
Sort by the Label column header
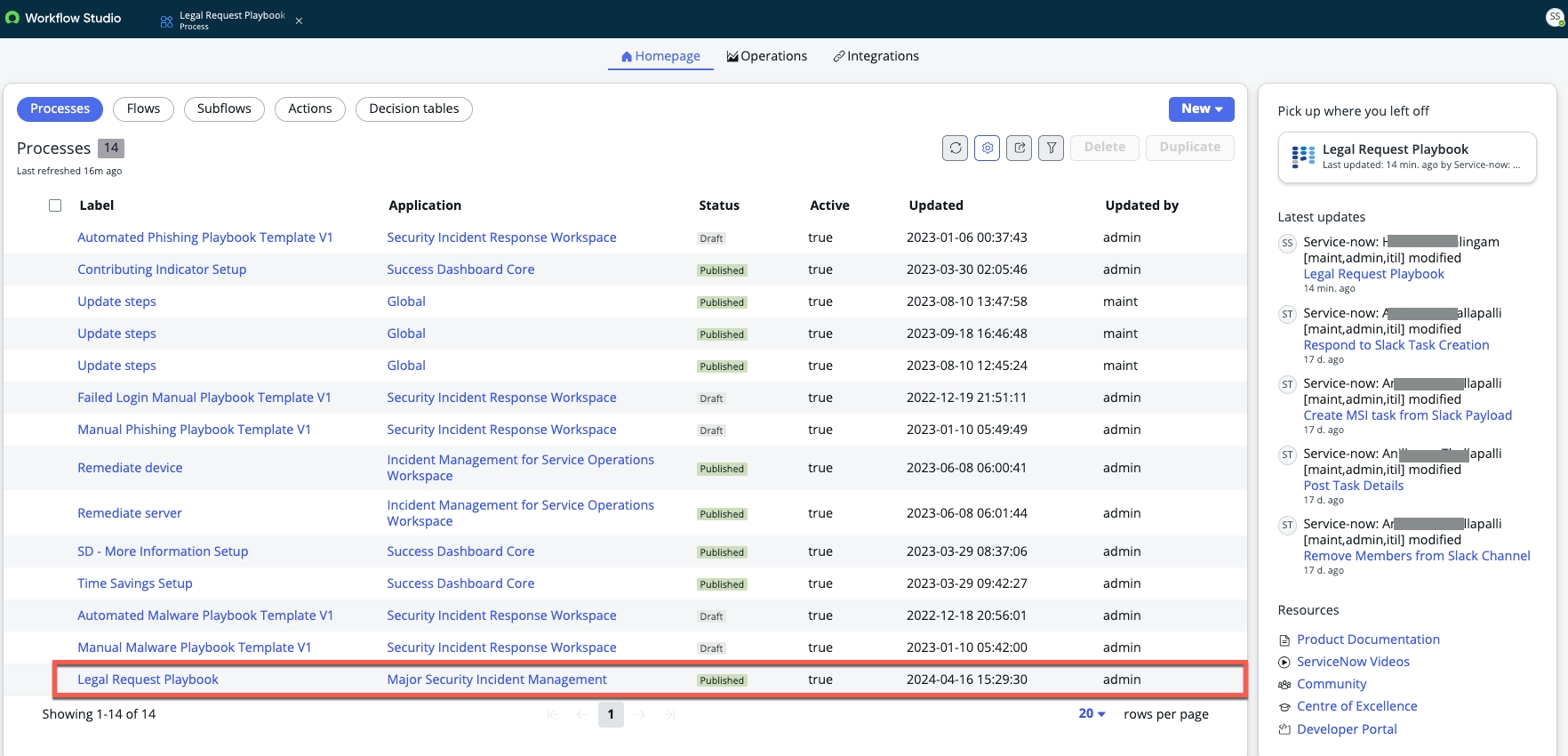[x=96, y=205]
